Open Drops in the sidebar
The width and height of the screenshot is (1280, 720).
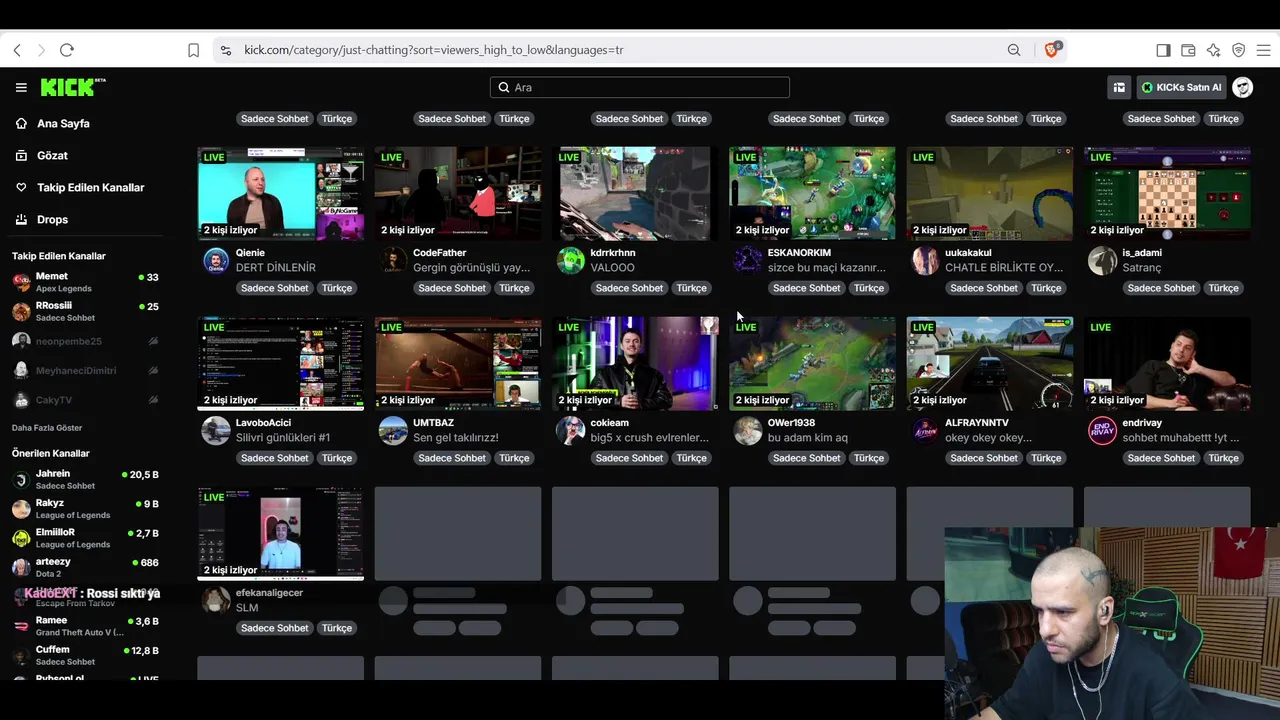point(52,220)
